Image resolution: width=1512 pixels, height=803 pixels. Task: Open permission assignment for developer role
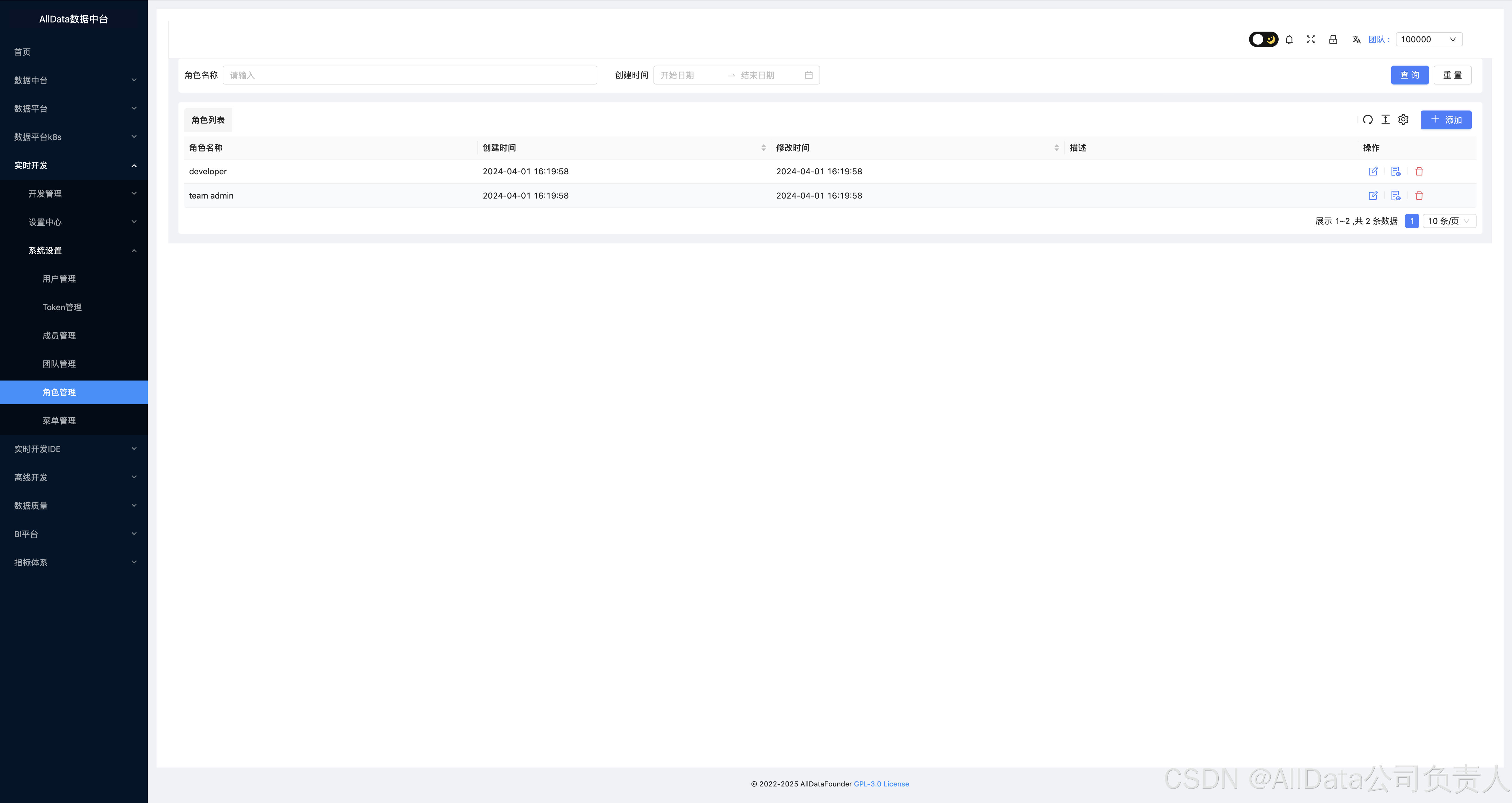[x=1396, y=171]
